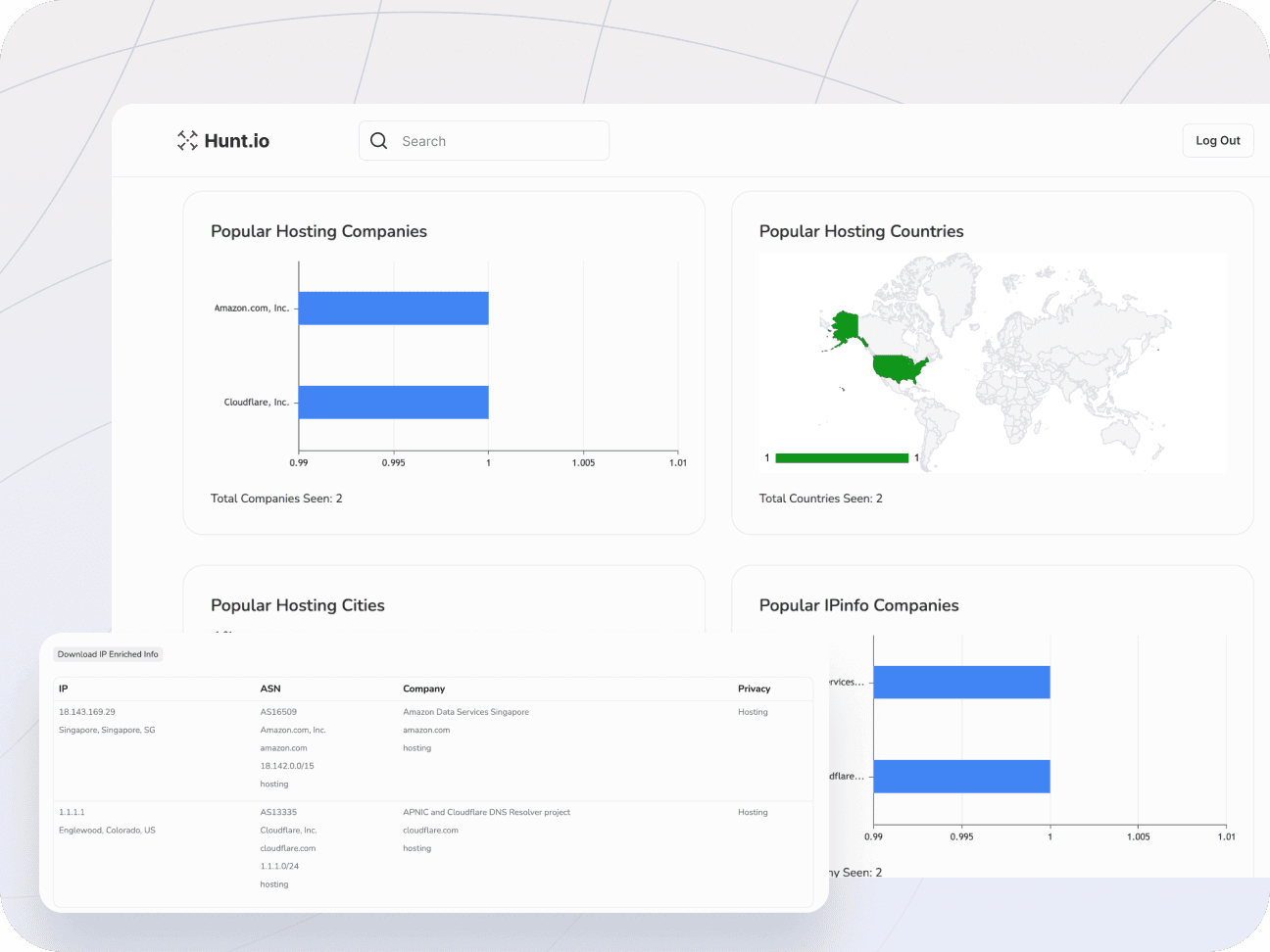Click the Hosting privacy value for 1.1.1.1
Screen dimensions: 1270x952
(753, 812)
